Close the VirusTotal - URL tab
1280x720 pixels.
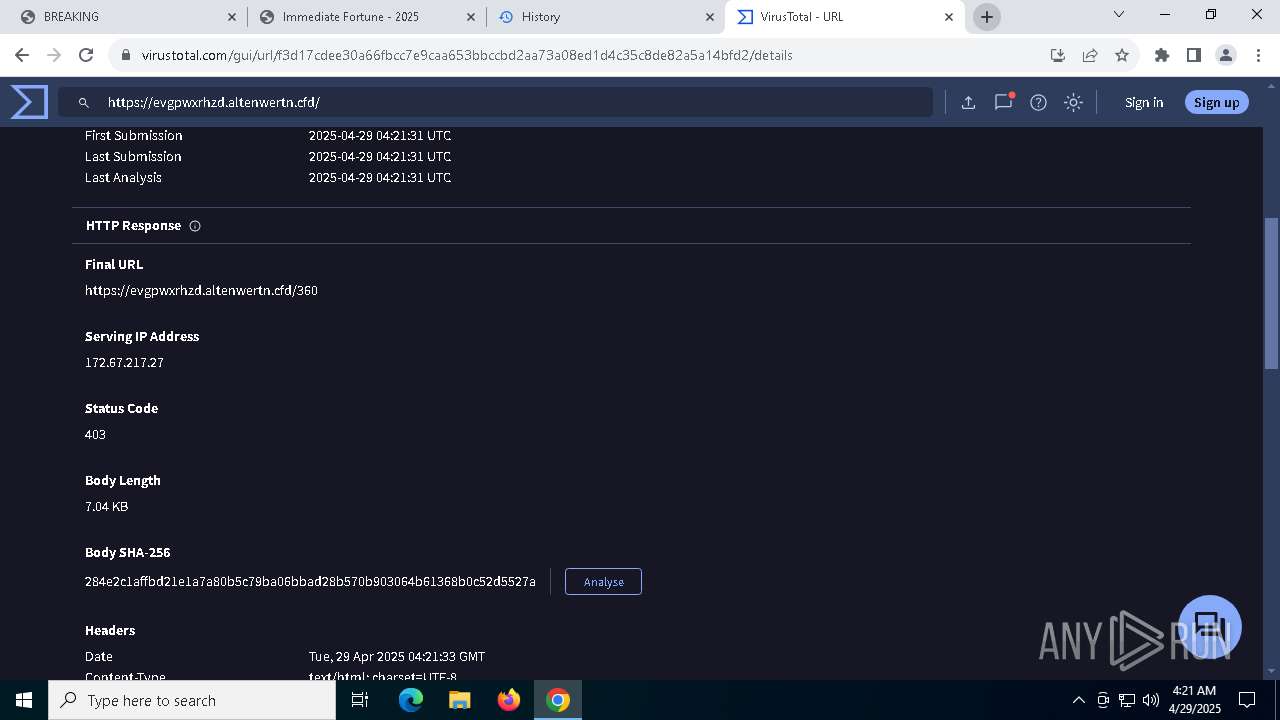pyautogui.click(x=949, y=17)
